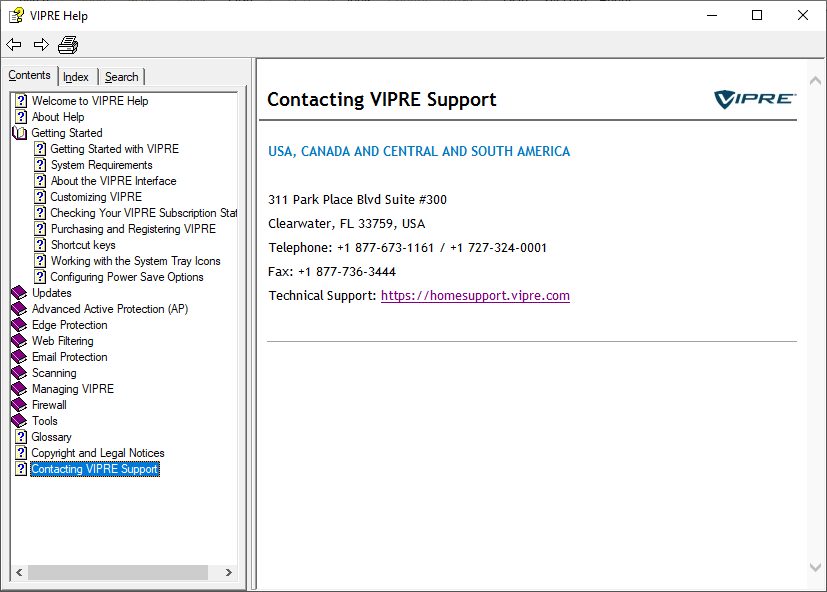827x592 pixels.
Task: Open the Customizing VIPRE topic
Action: click(96, 197)
